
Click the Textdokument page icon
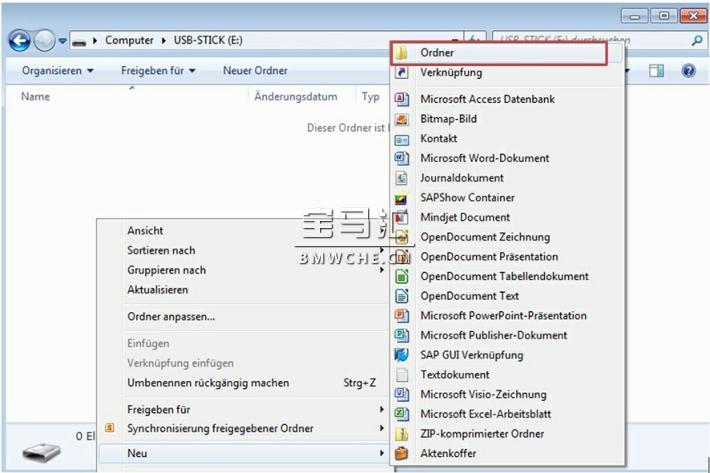point(402,375)
